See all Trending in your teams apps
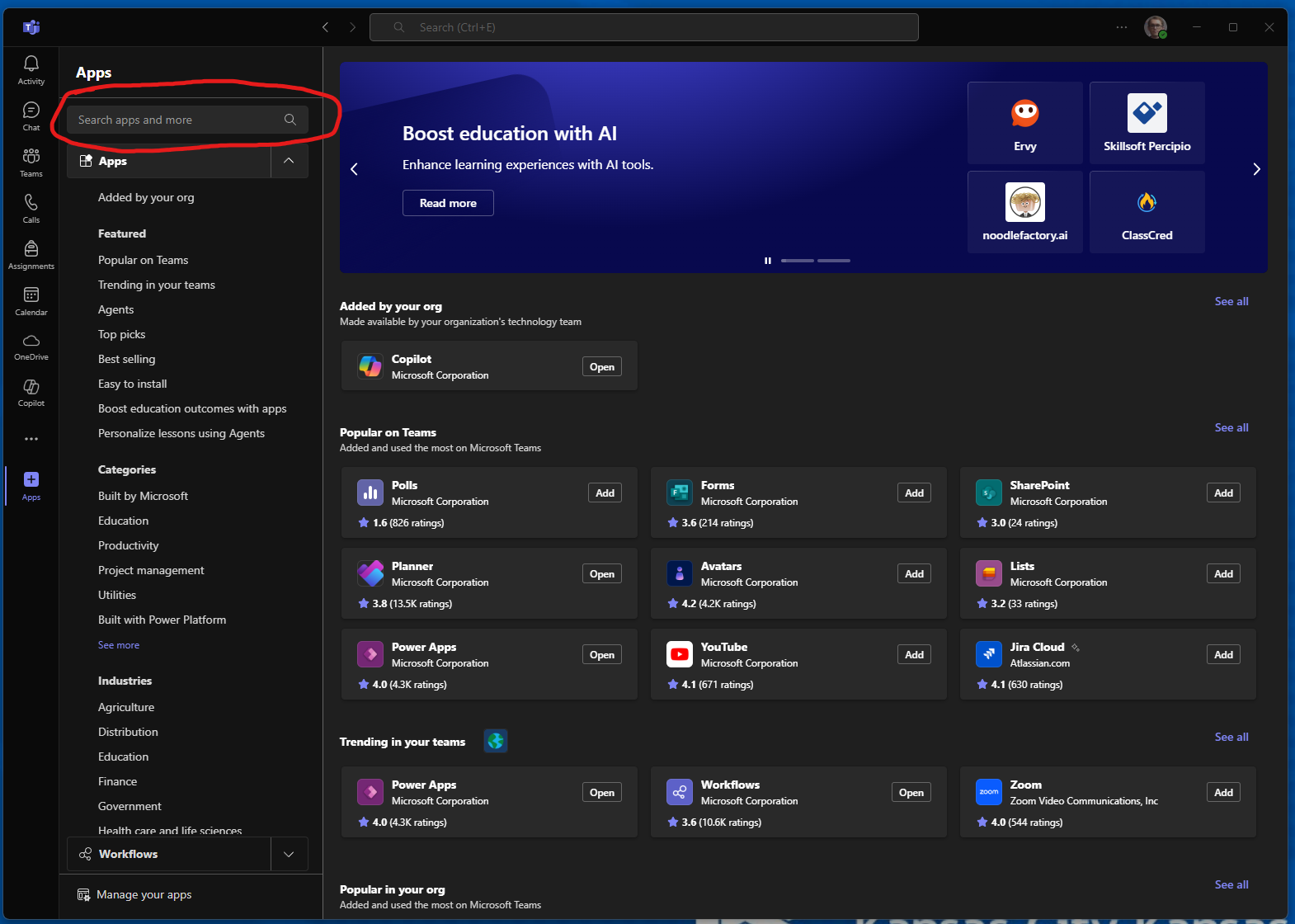Screen dimensions: 1295x924 pos(1231,737)
